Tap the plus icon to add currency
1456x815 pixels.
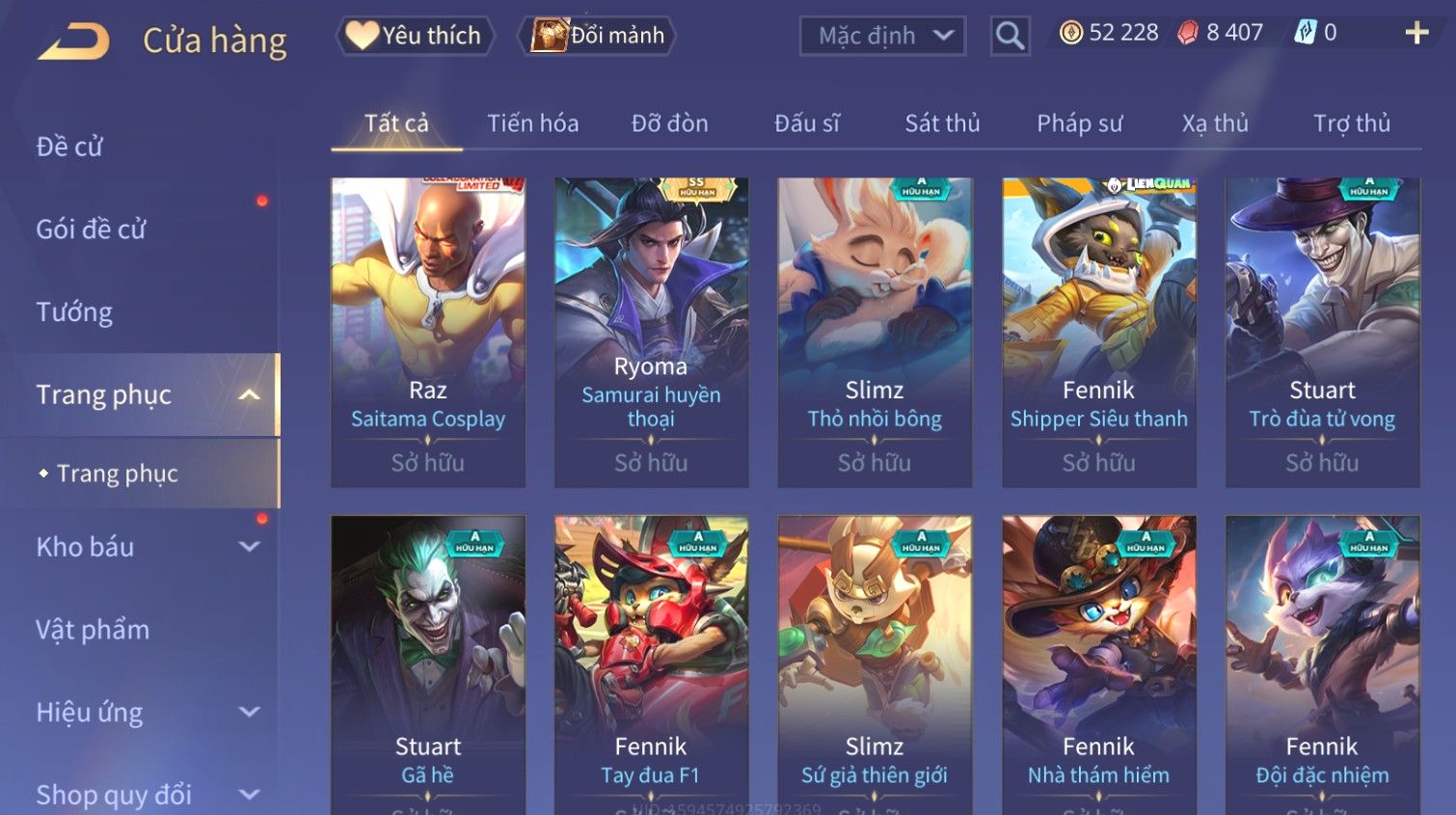pyautogui.click(x=1416, y=33)
